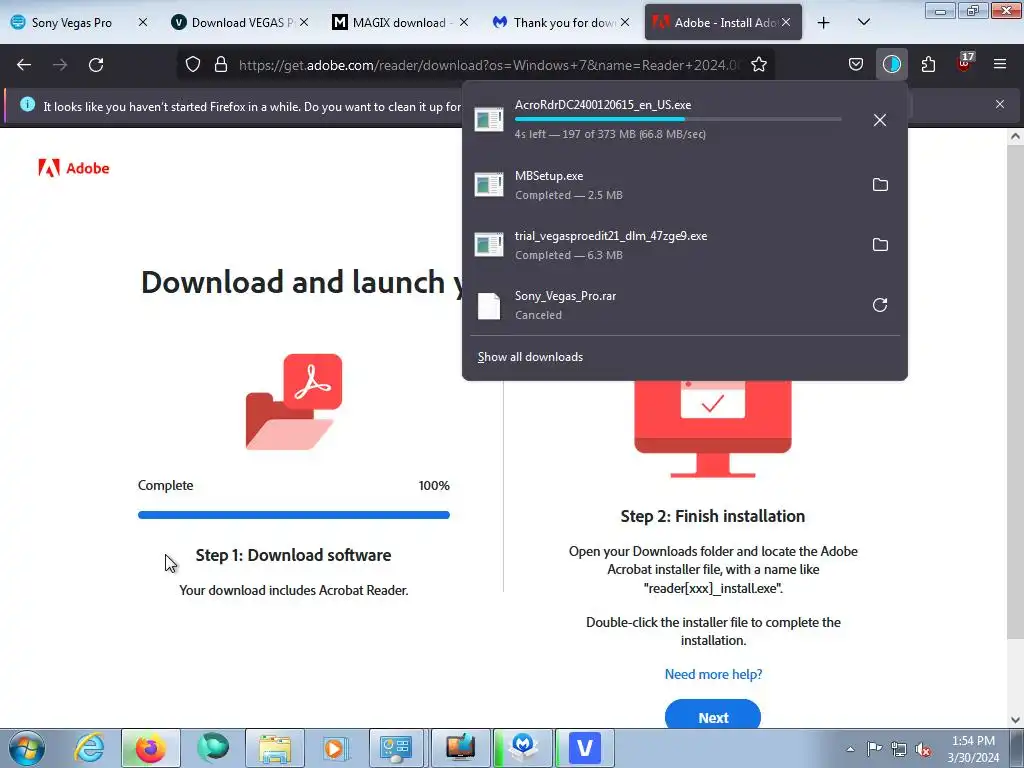
Task: Click the site security padlock icon
Action: point(221,65)
